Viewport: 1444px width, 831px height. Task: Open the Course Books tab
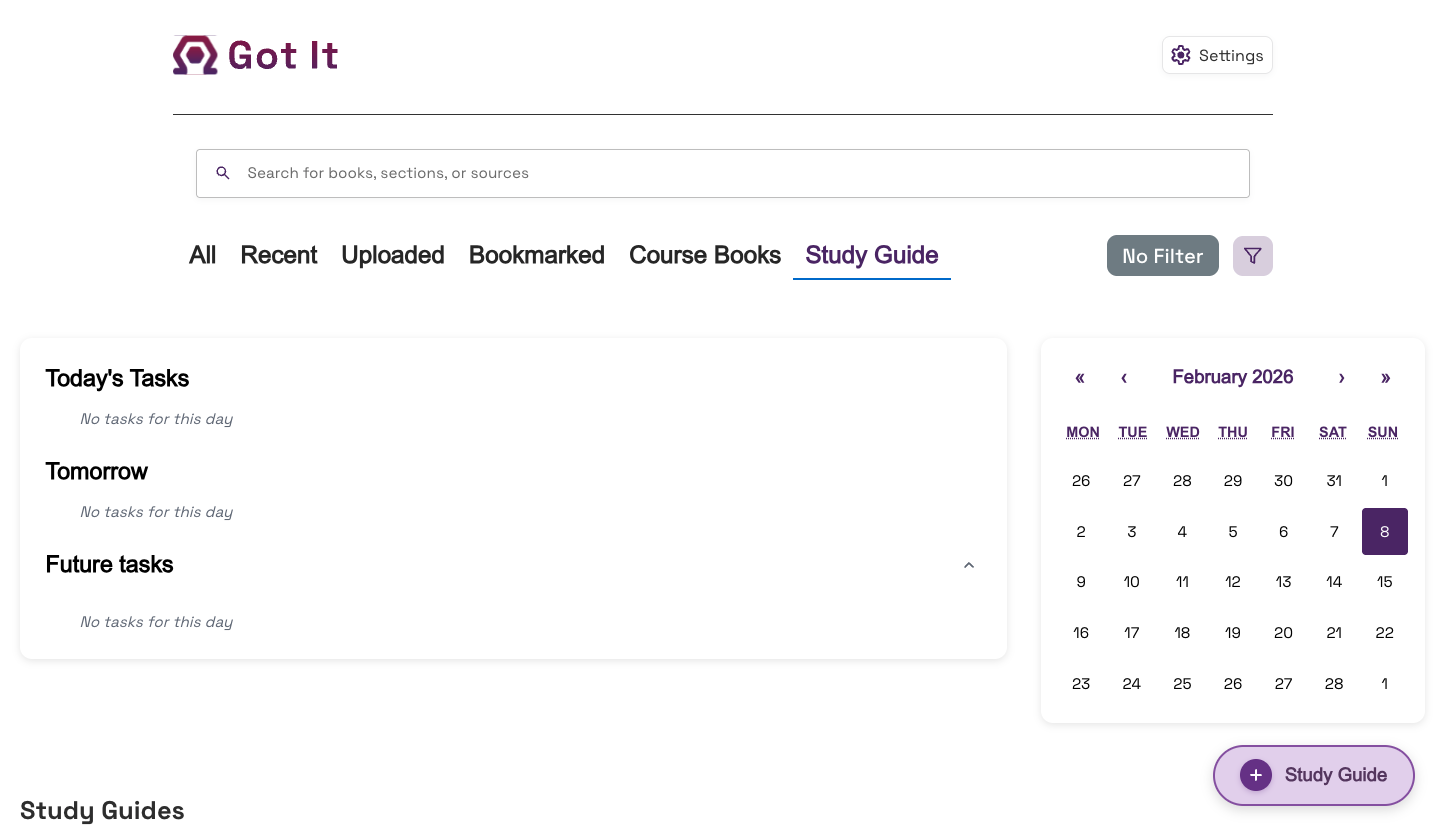point(704,255)
